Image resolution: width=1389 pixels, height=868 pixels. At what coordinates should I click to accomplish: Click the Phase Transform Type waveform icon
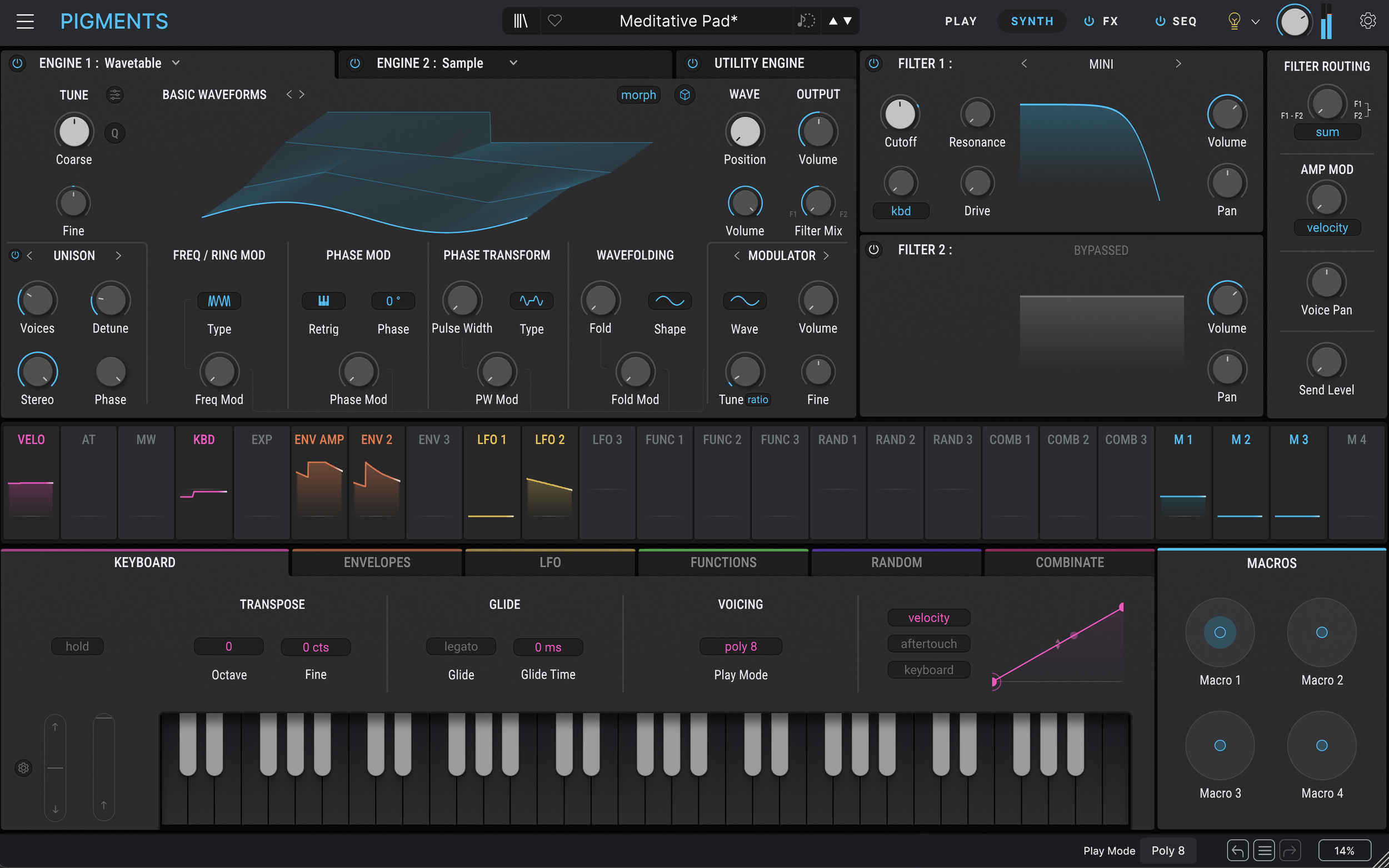(532, 301)
